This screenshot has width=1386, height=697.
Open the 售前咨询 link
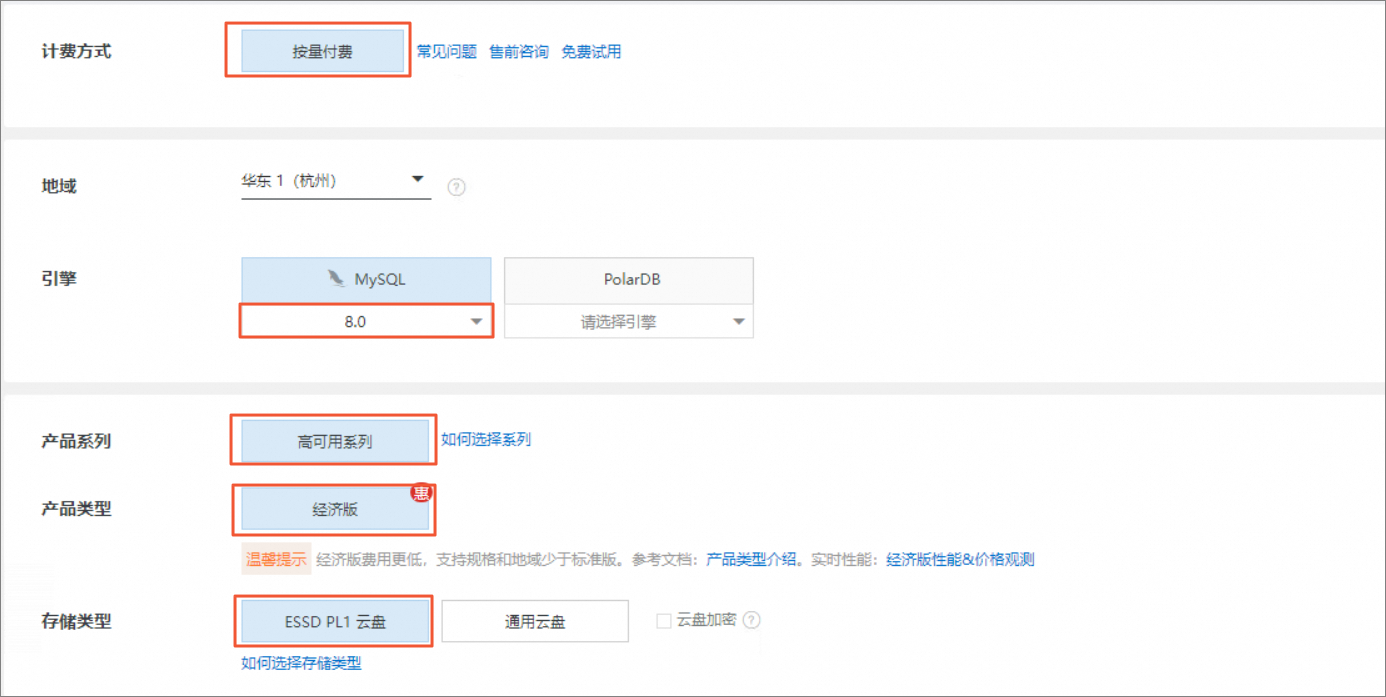[x=519, y=52]
